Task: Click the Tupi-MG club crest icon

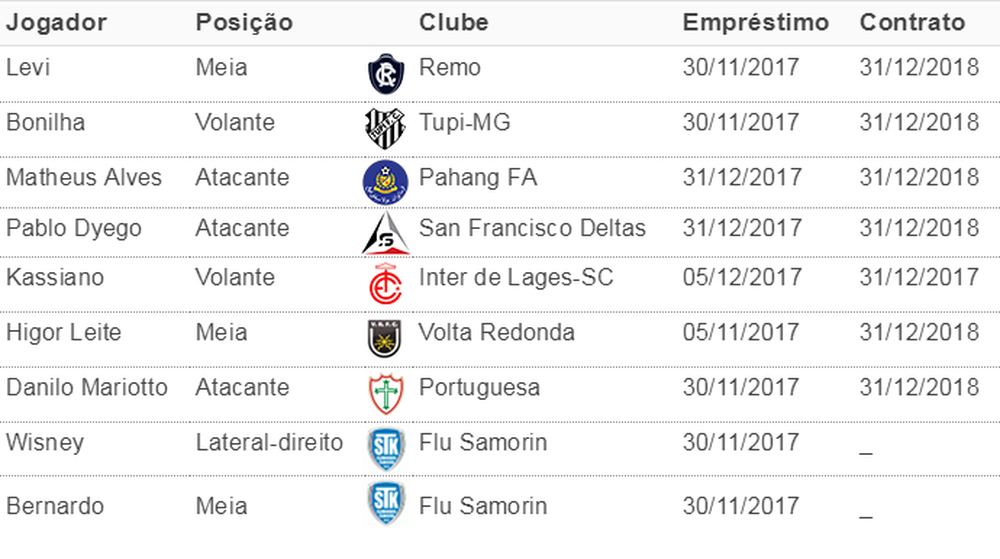Action: click(x=385, y=129)
